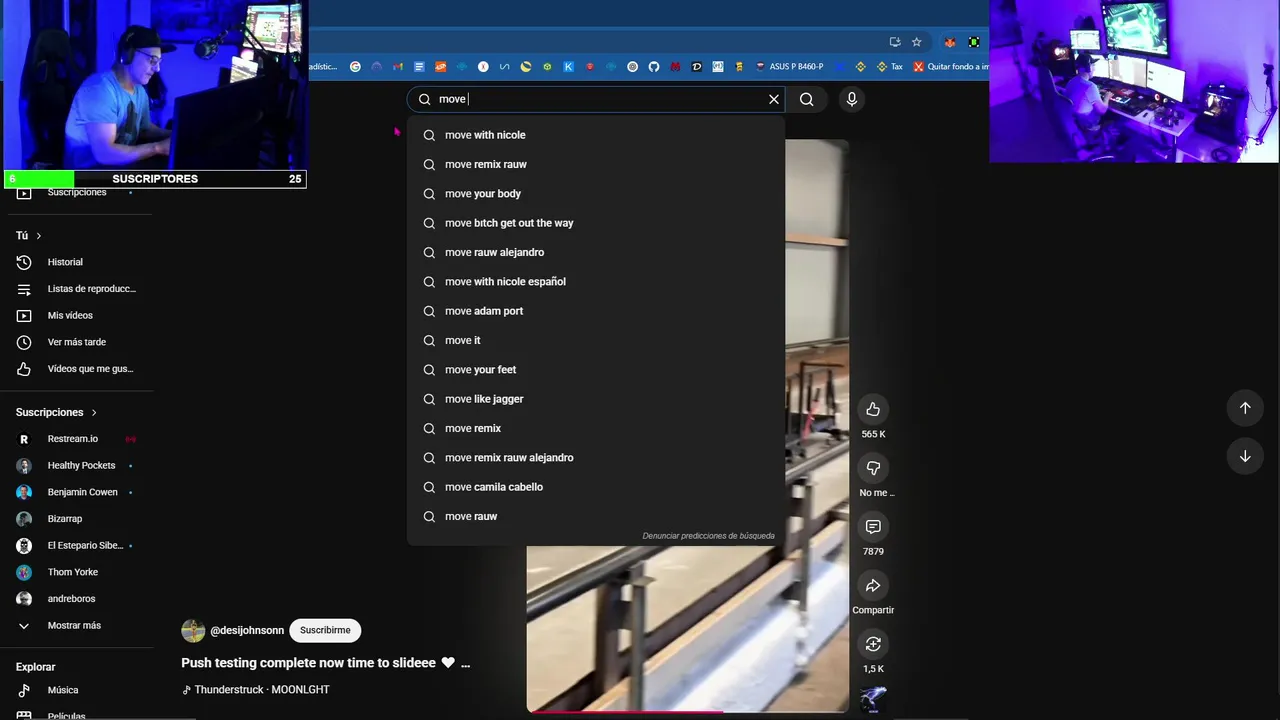Open MetaMask fox extension icon

click(x=950, y=42)
